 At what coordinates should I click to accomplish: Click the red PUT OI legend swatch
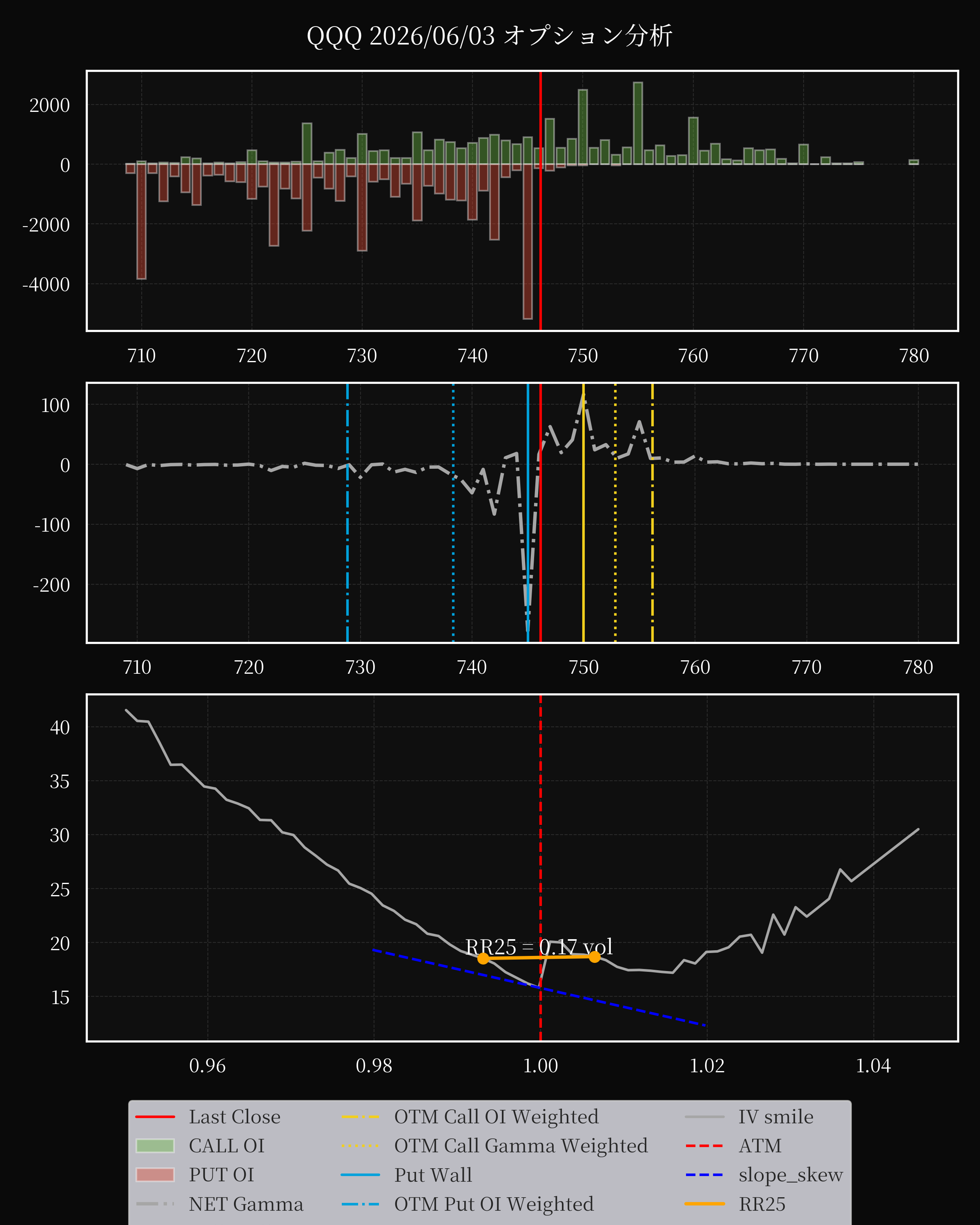(155, 1175)
